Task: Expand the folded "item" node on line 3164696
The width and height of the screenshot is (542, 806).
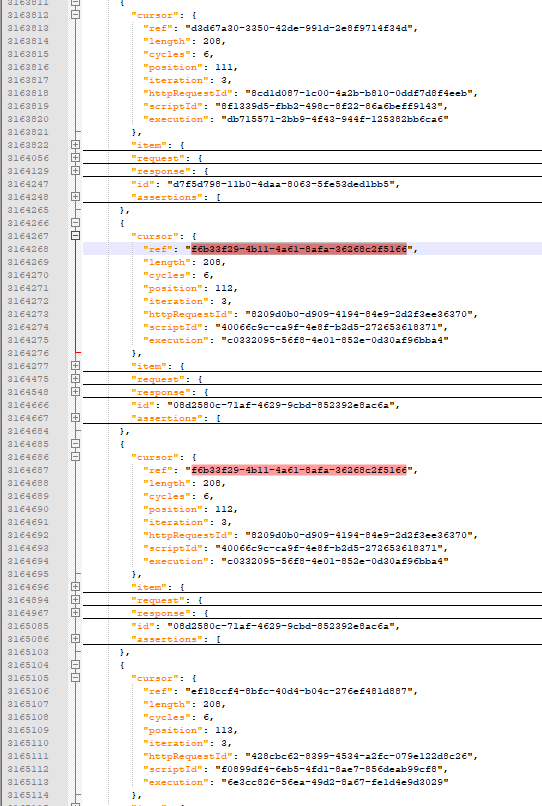Action: [x=76, y=587]
